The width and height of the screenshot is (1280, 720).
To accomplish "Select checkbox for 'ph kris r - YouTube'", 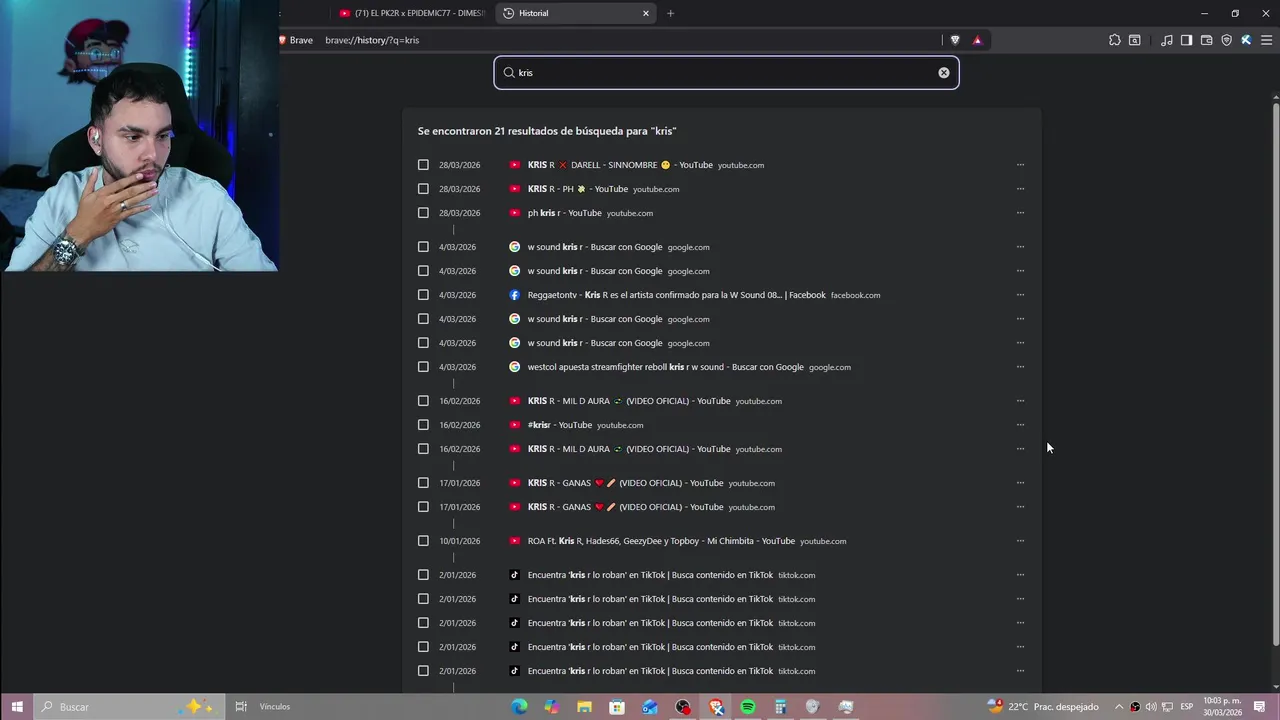I will [423, 213].
